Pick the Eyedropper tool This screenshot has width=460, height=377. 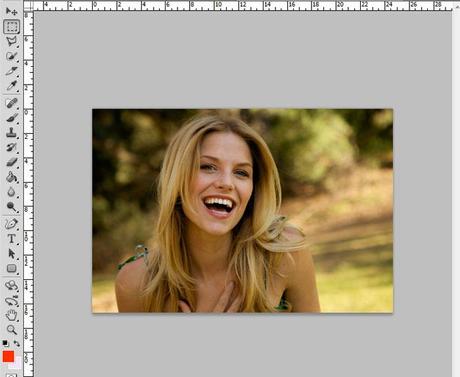pos(11,86)
